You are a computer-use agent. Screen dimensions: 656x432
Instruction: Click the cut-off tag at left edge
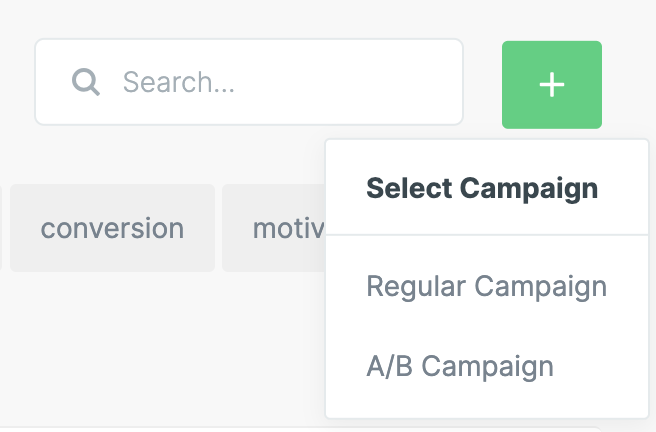(x=1, y=228)
